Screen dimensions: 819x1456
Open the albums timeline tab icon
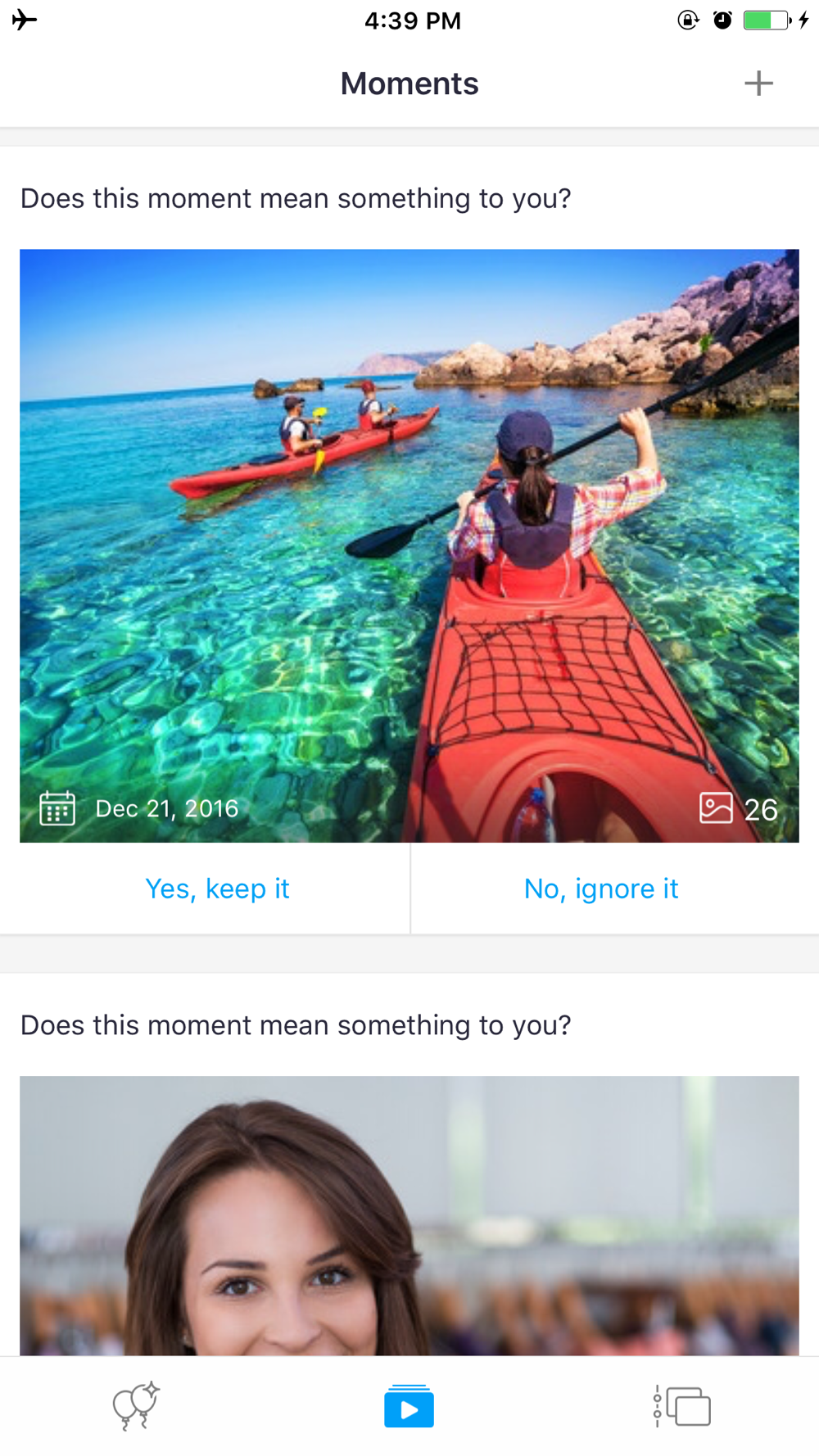[681, 1406]
